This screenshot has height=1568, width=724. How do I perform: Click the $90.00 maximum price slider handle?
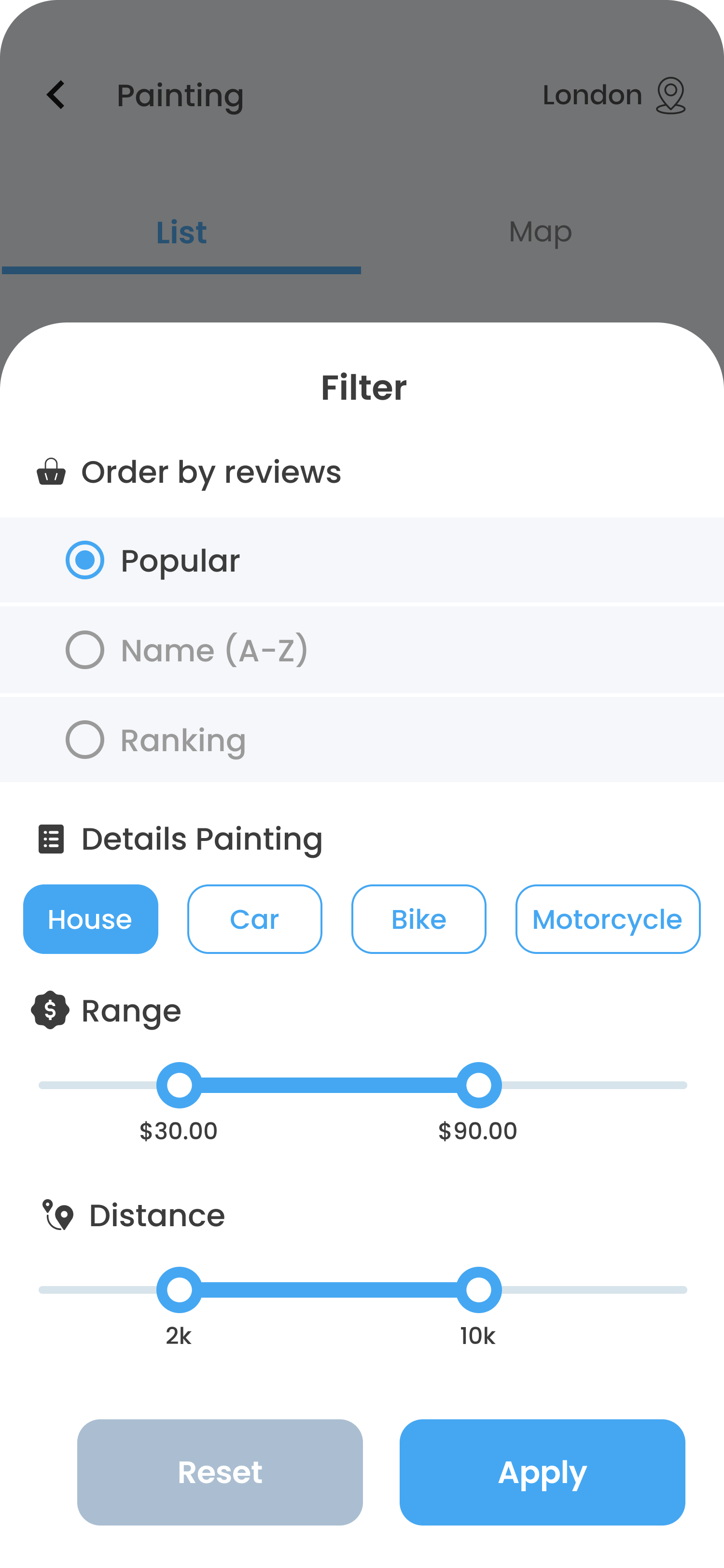coord(479,1085)
